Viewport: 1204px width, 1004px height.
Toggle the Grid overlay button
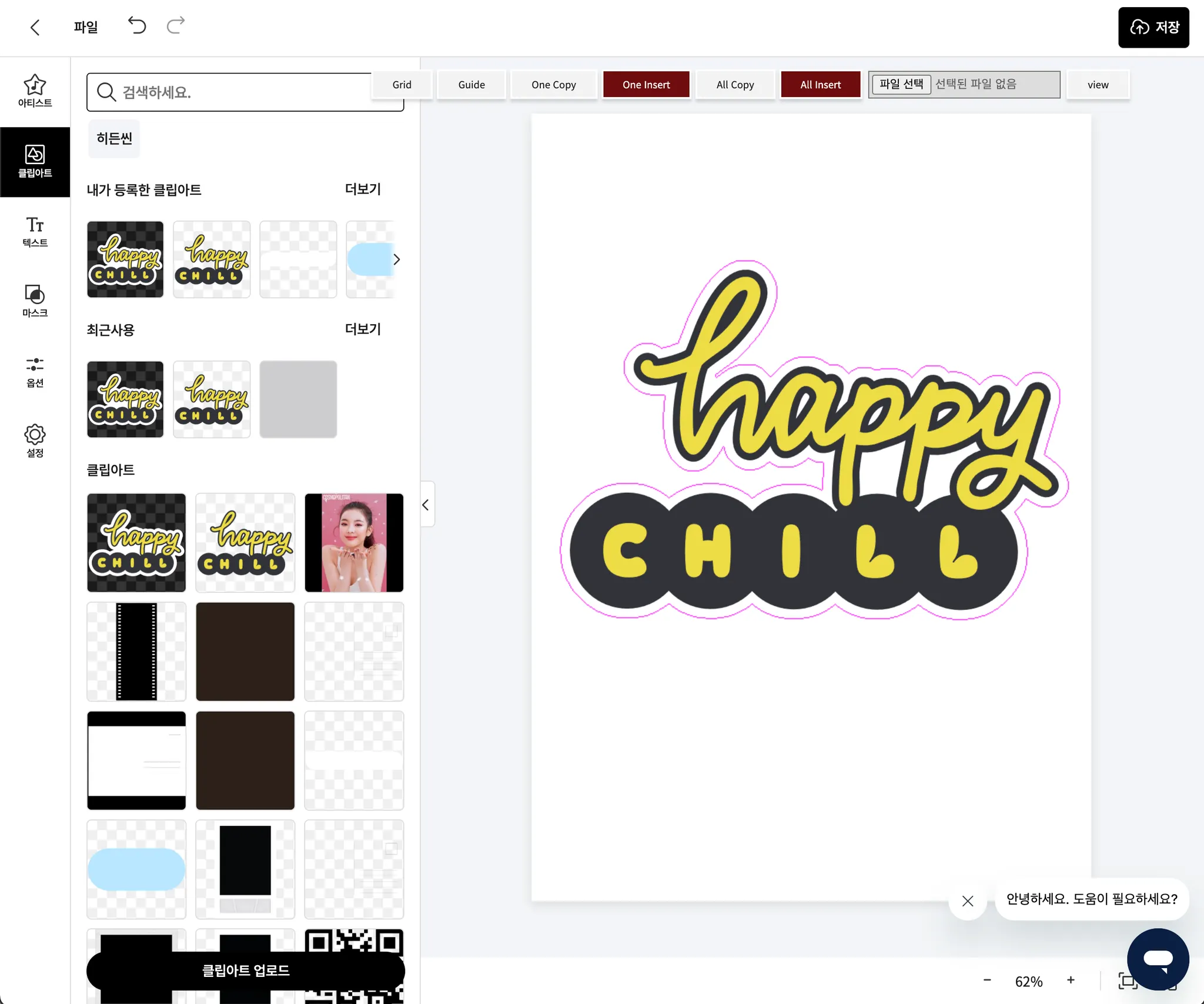402,85
